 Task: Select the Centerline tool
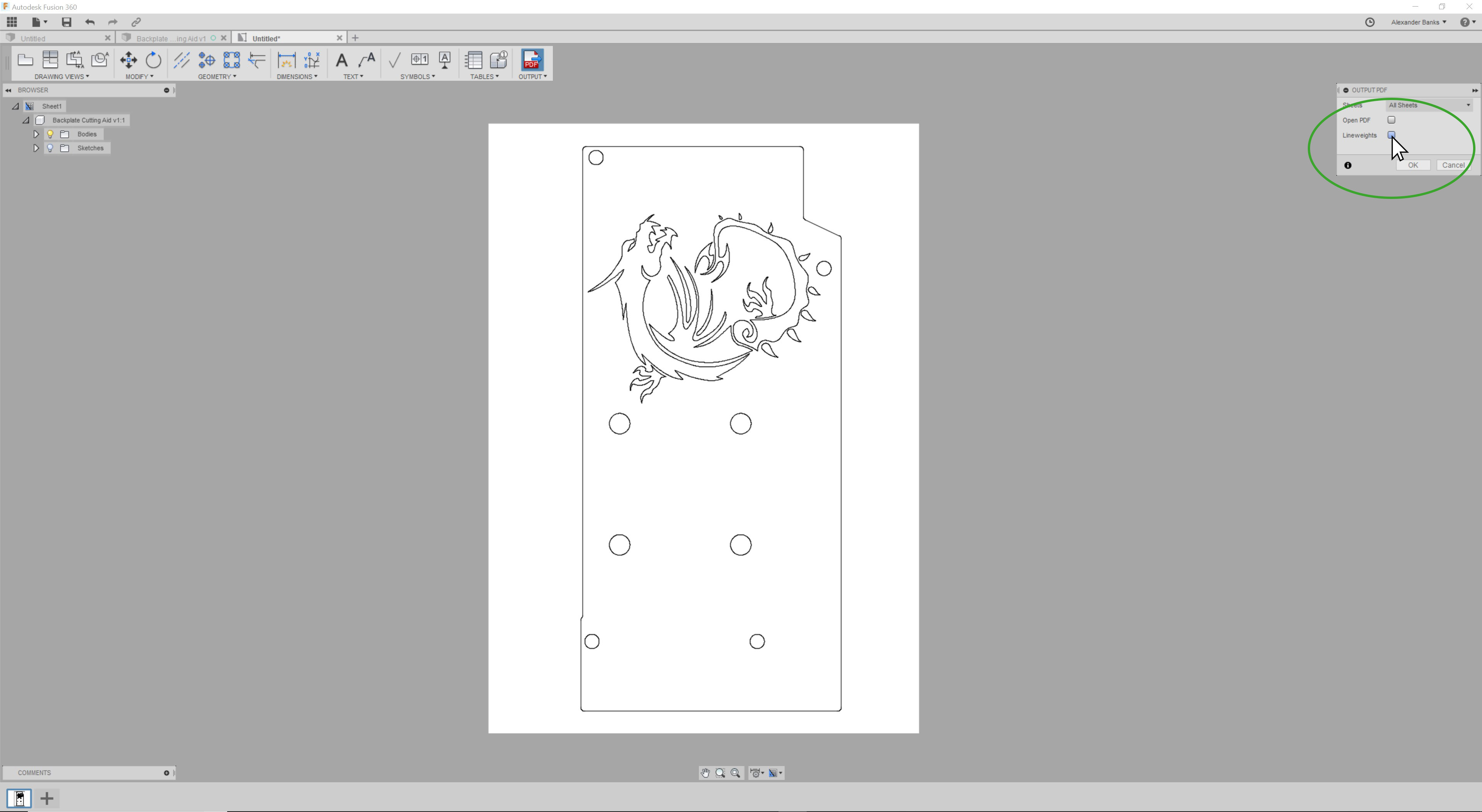[x=182, y=60]
